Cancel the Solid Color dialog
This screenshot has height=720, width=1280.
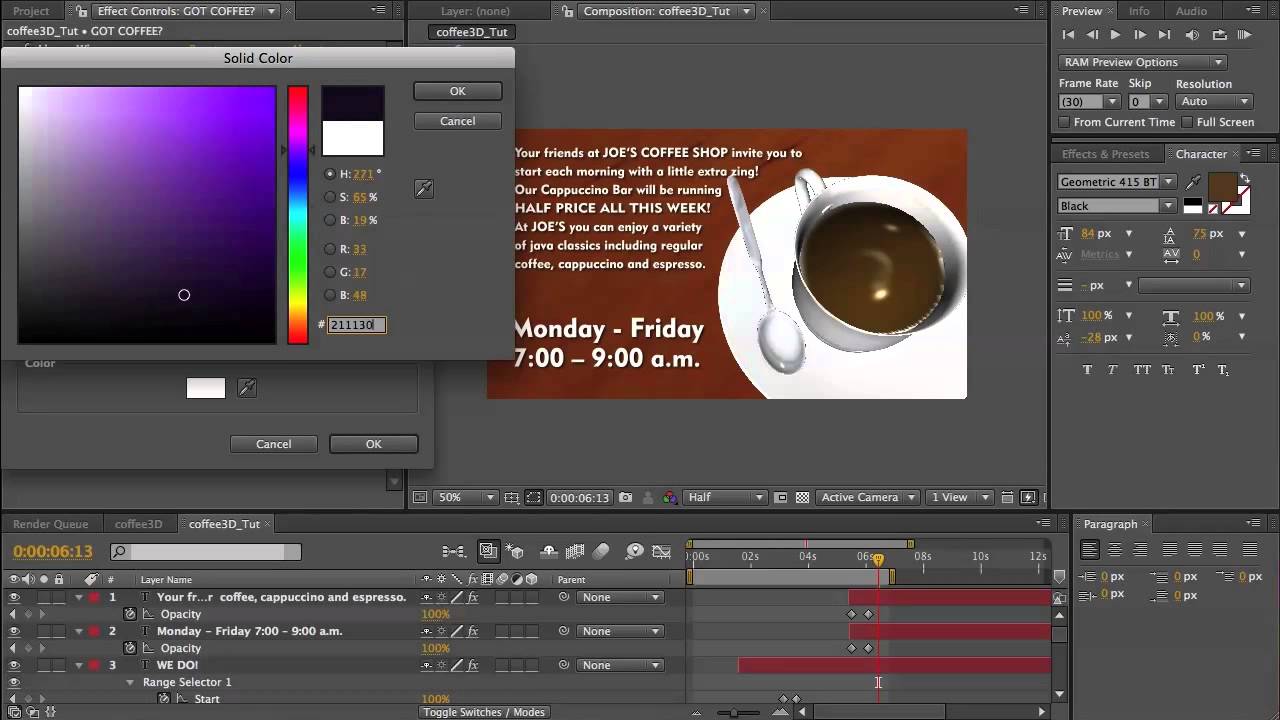click(x=457, y=121)
